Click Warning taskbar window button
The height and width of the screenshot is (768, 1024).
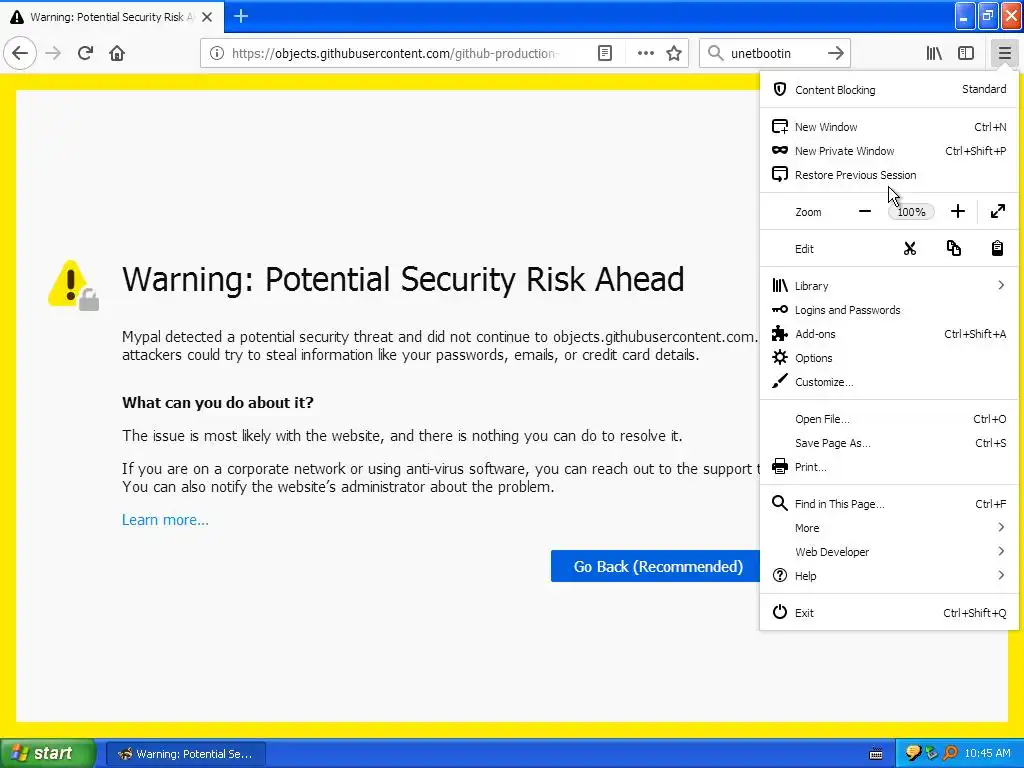point(185,754)
